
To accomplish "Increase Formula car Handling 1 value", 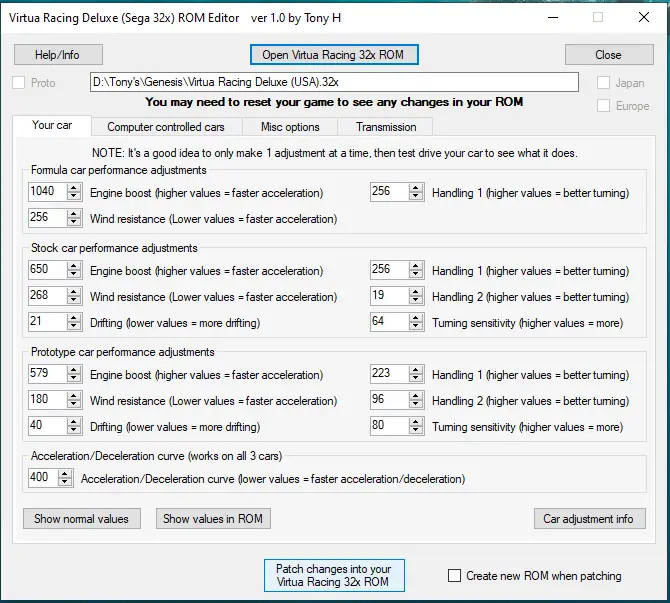I will pos(416,188).
